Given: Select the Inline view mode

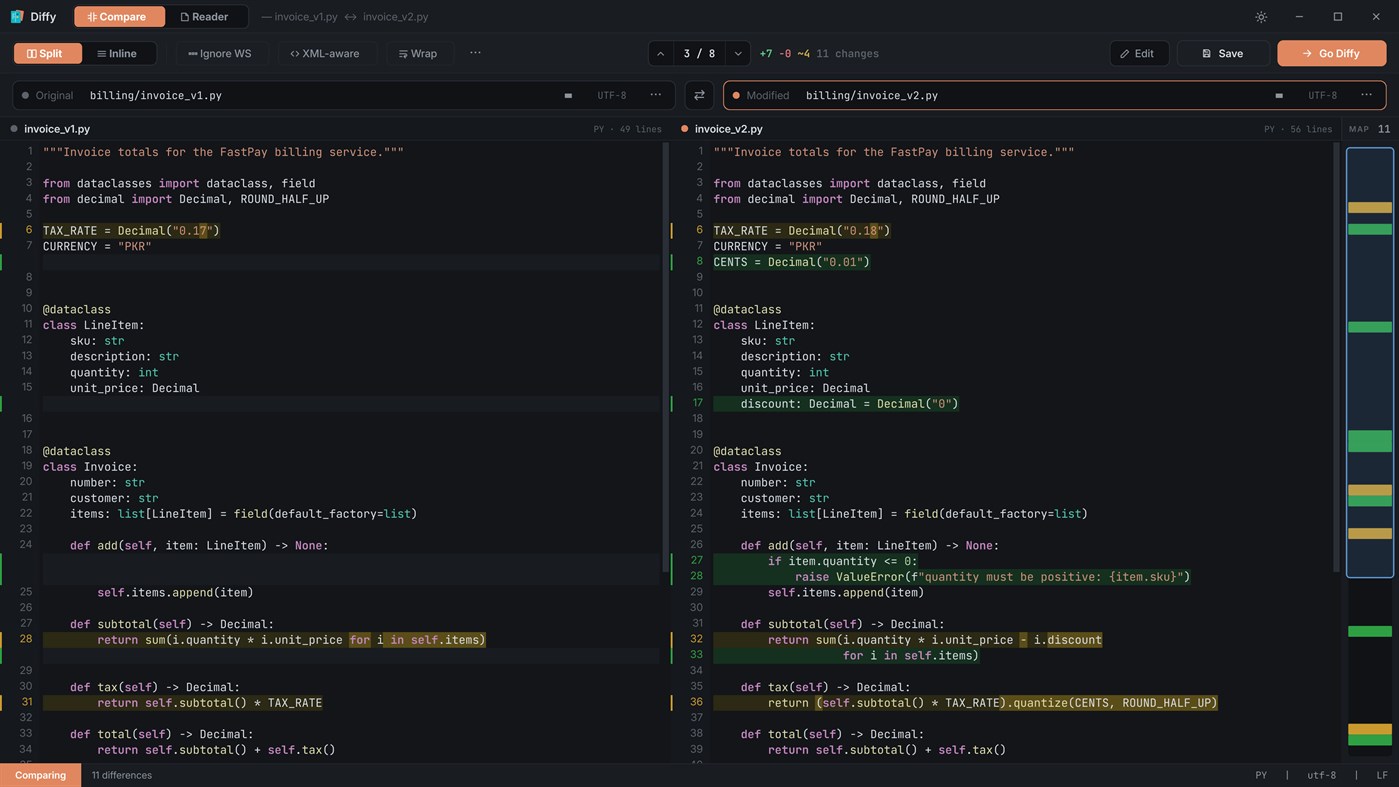Looking at the screenshot, I should coord(118,53).
